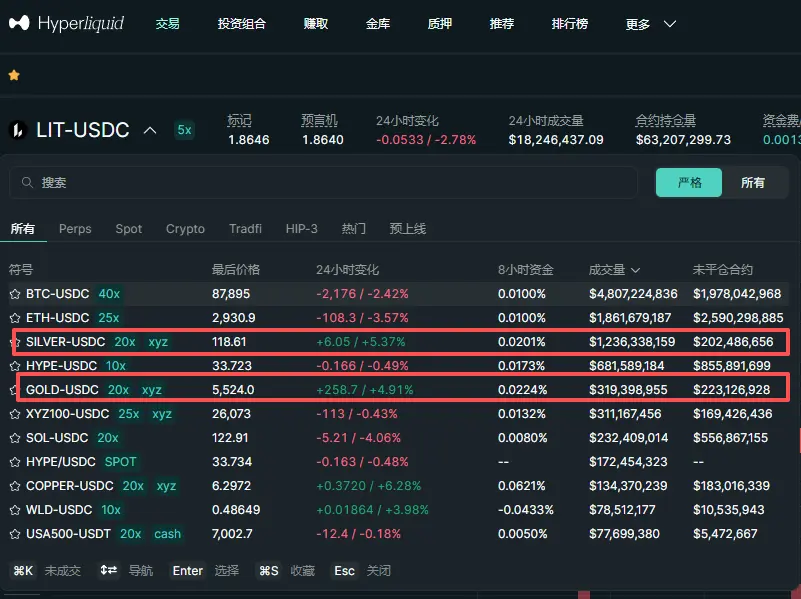Sort by 最后价格 column header
801x599 pixels.
(236, 270)
